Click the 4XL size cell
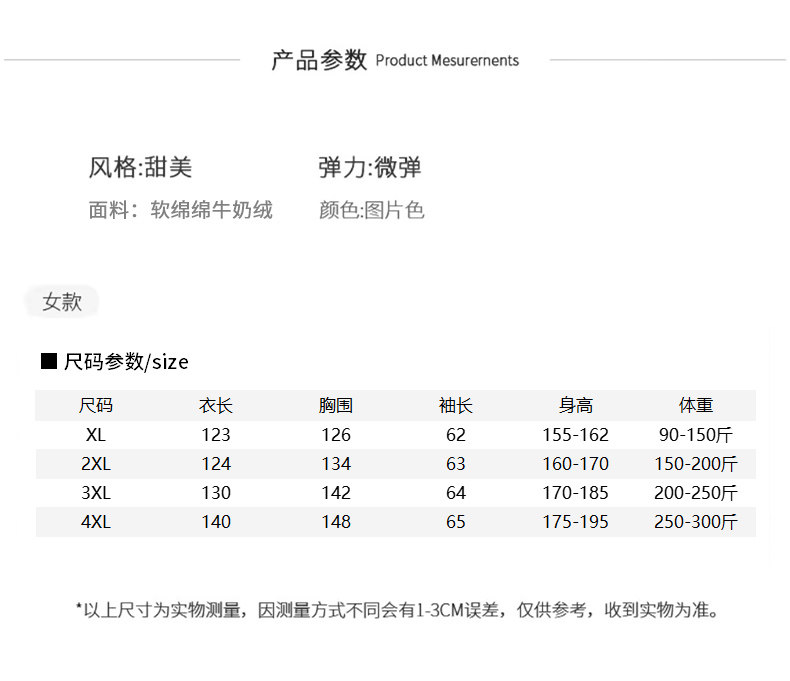790x681 pixels. (96, 522)
